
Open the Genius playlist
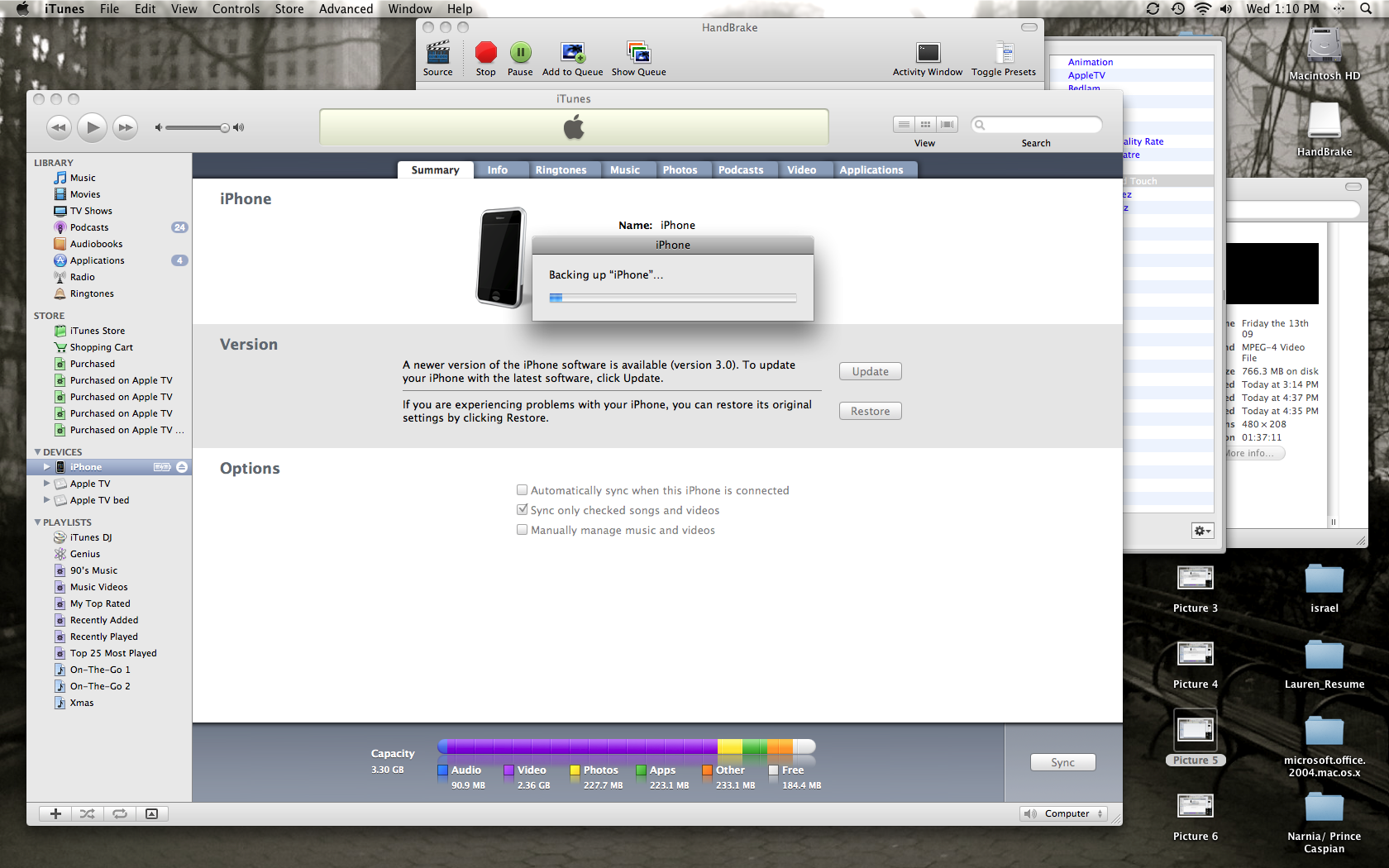(84, 554)
